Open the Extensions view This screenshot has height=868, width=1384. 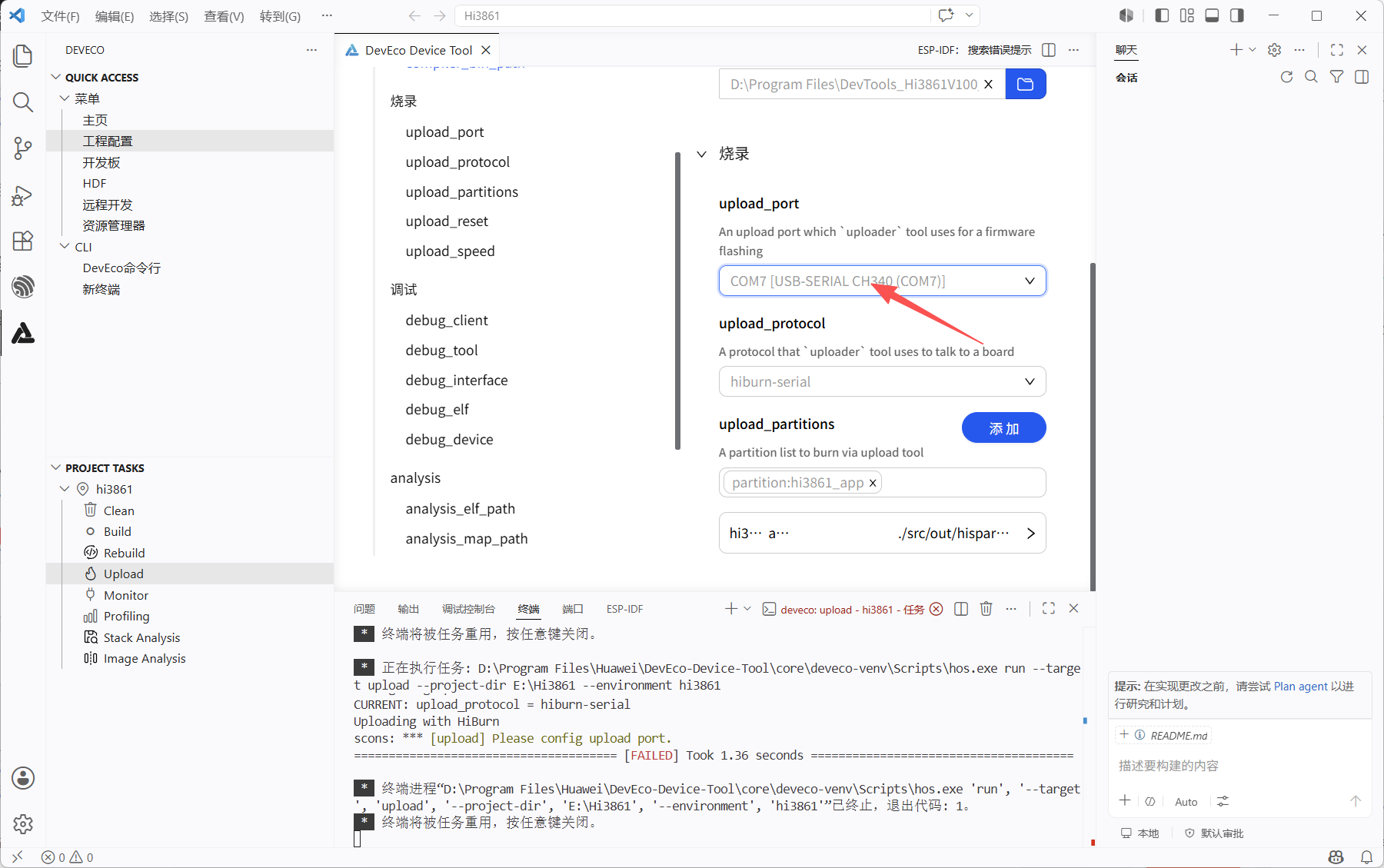[23, 241]
